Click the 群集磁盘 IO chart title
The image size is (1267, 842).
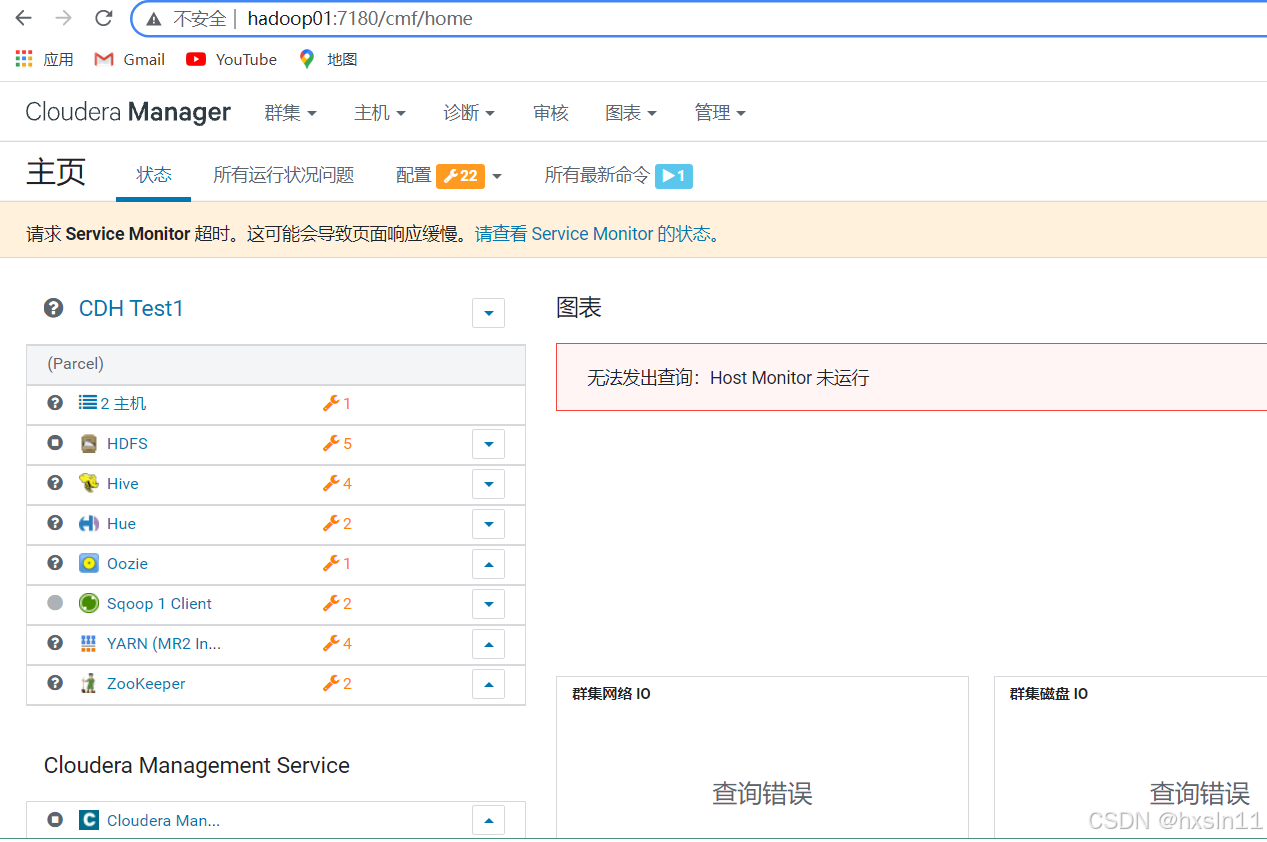[1049, 694]
